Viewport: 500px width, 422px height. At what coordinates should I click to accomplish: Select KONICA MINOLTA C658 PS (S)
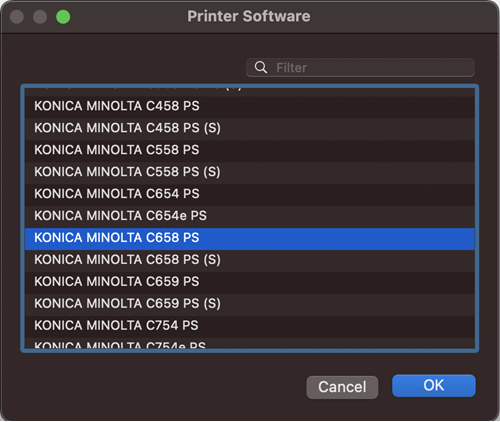click(x=250, y=261)
